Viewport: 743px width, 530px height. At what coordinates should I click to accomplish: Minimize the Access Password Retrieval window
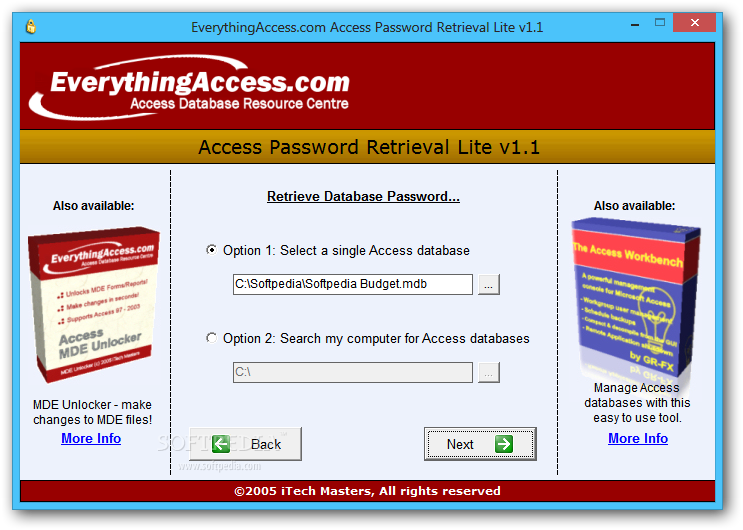pyautogui.click(x=635, y=23)
